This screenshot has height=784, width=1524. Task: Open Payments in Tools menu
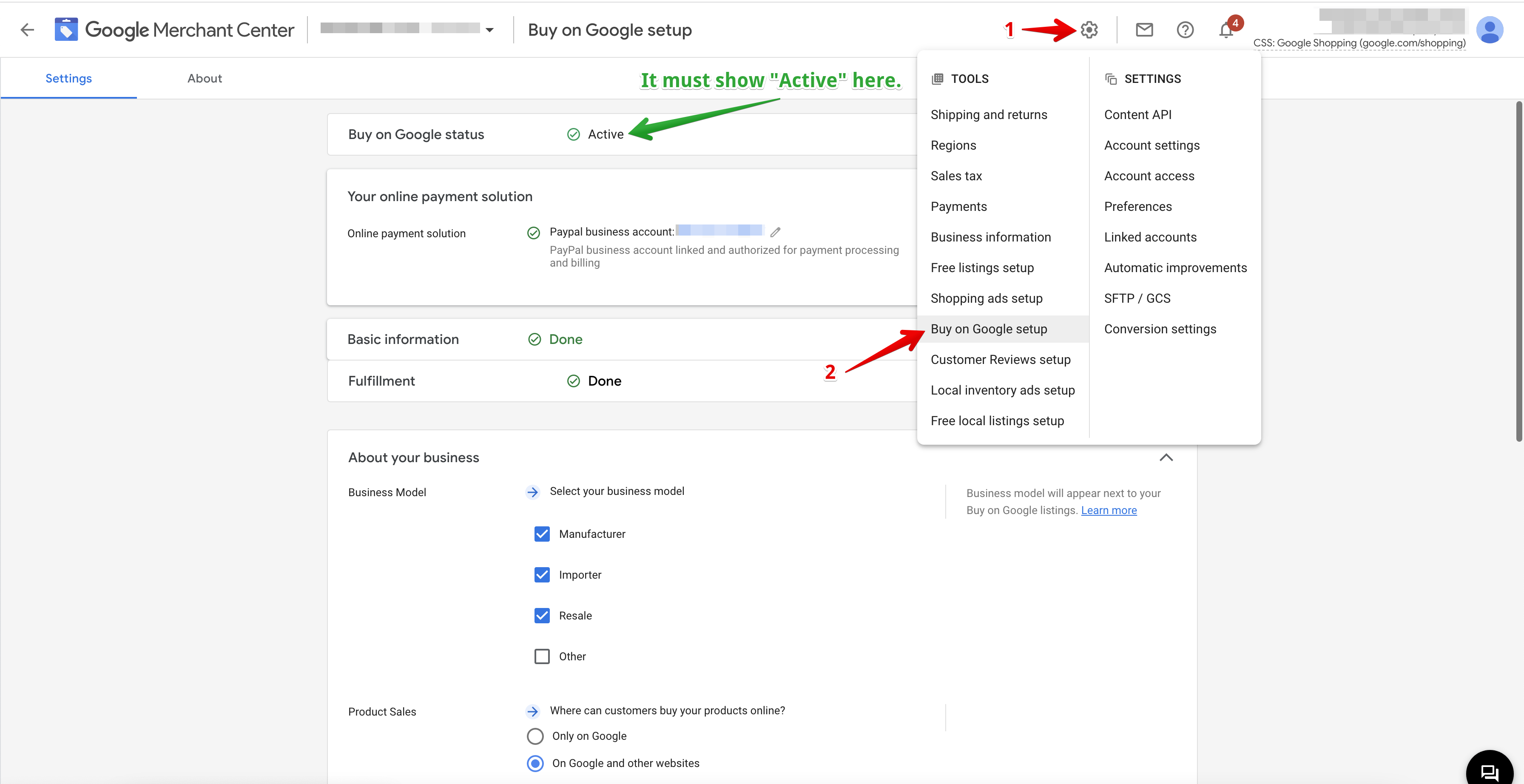pyautogui.click(x=958, y=207)
